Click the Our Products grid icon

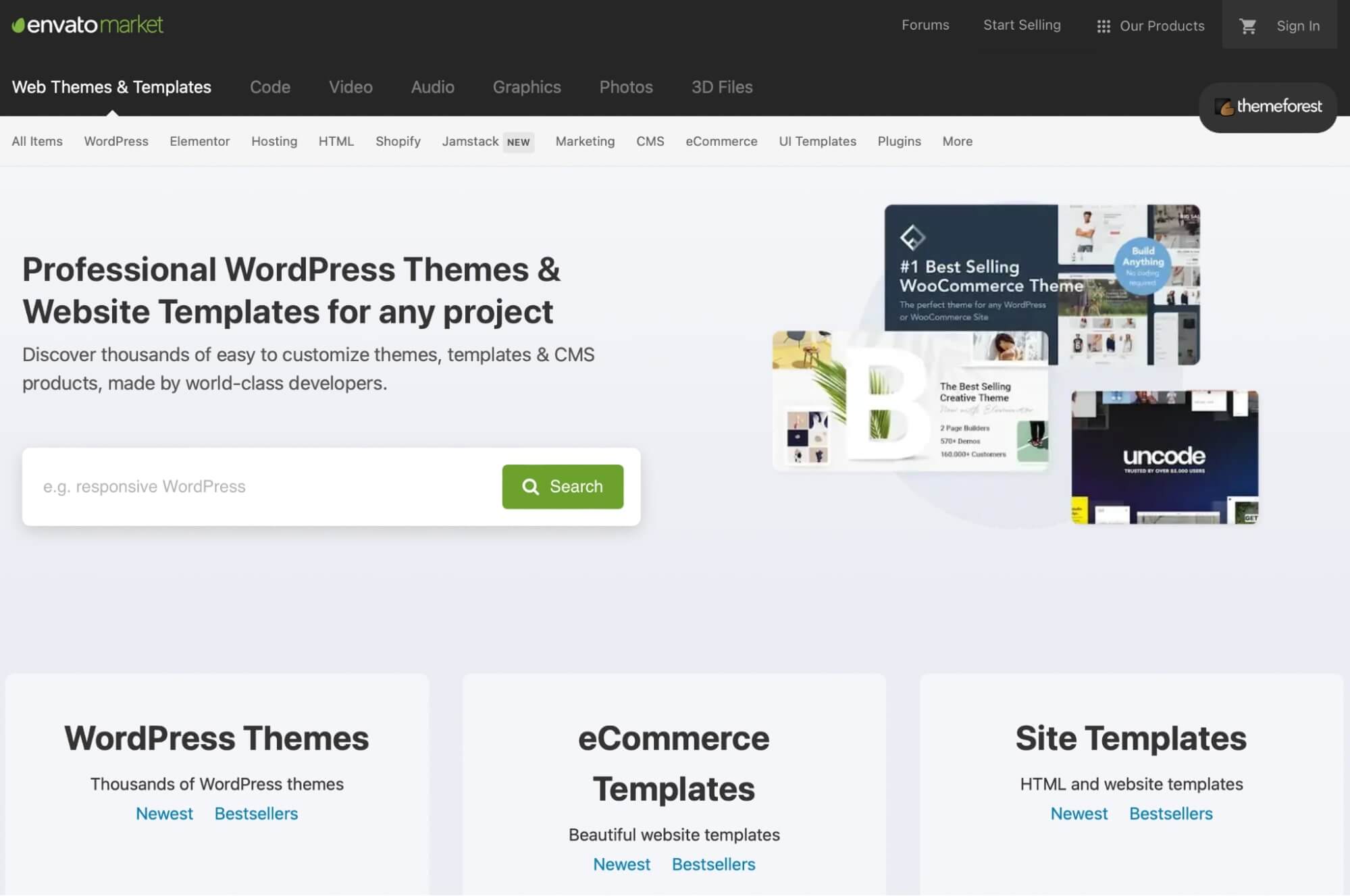tap(1104, 26)
